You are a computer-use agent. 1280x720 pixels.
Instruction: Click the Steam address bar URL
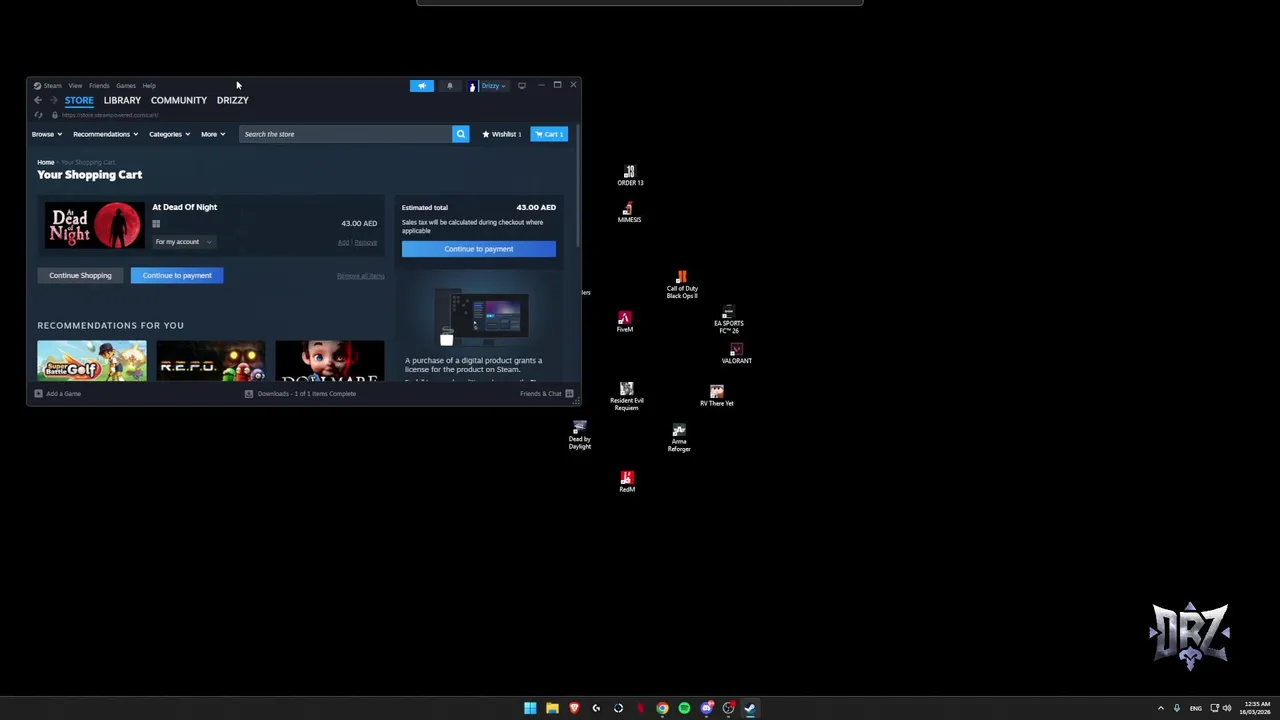[110, 115]
